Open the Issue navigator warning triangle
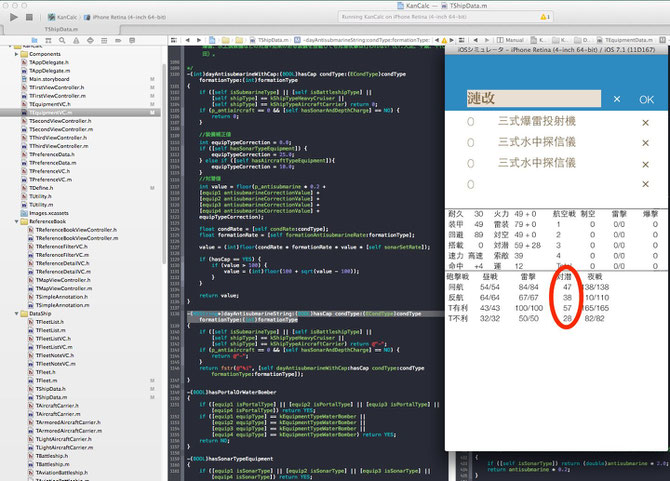 tap(76, 40)
